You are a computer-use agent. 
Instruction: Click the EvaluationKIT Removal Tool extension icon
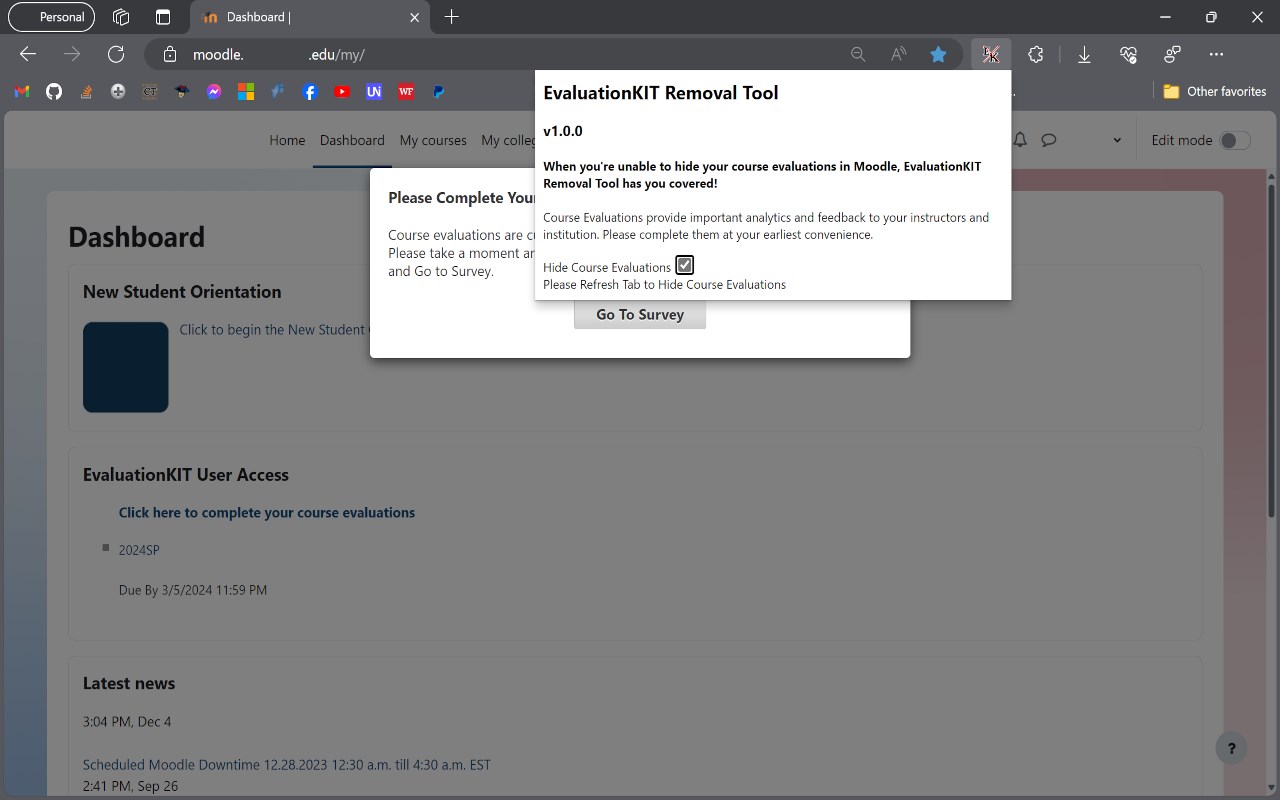(991, 55)
